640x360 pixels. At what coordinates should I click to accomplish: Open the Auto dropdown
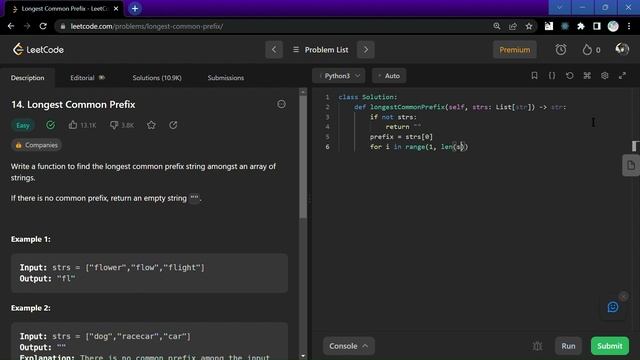pos(389,76)
